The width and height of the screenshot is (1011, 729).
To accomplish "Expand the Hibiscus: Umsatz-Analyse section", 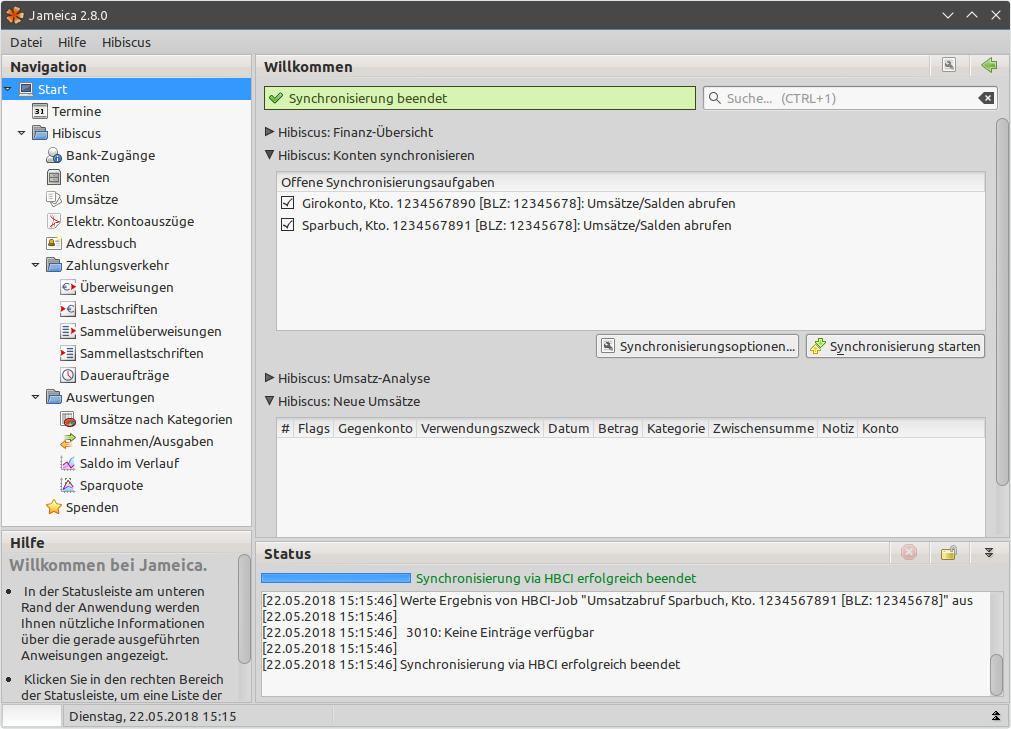I will click(x=270, y=378).
